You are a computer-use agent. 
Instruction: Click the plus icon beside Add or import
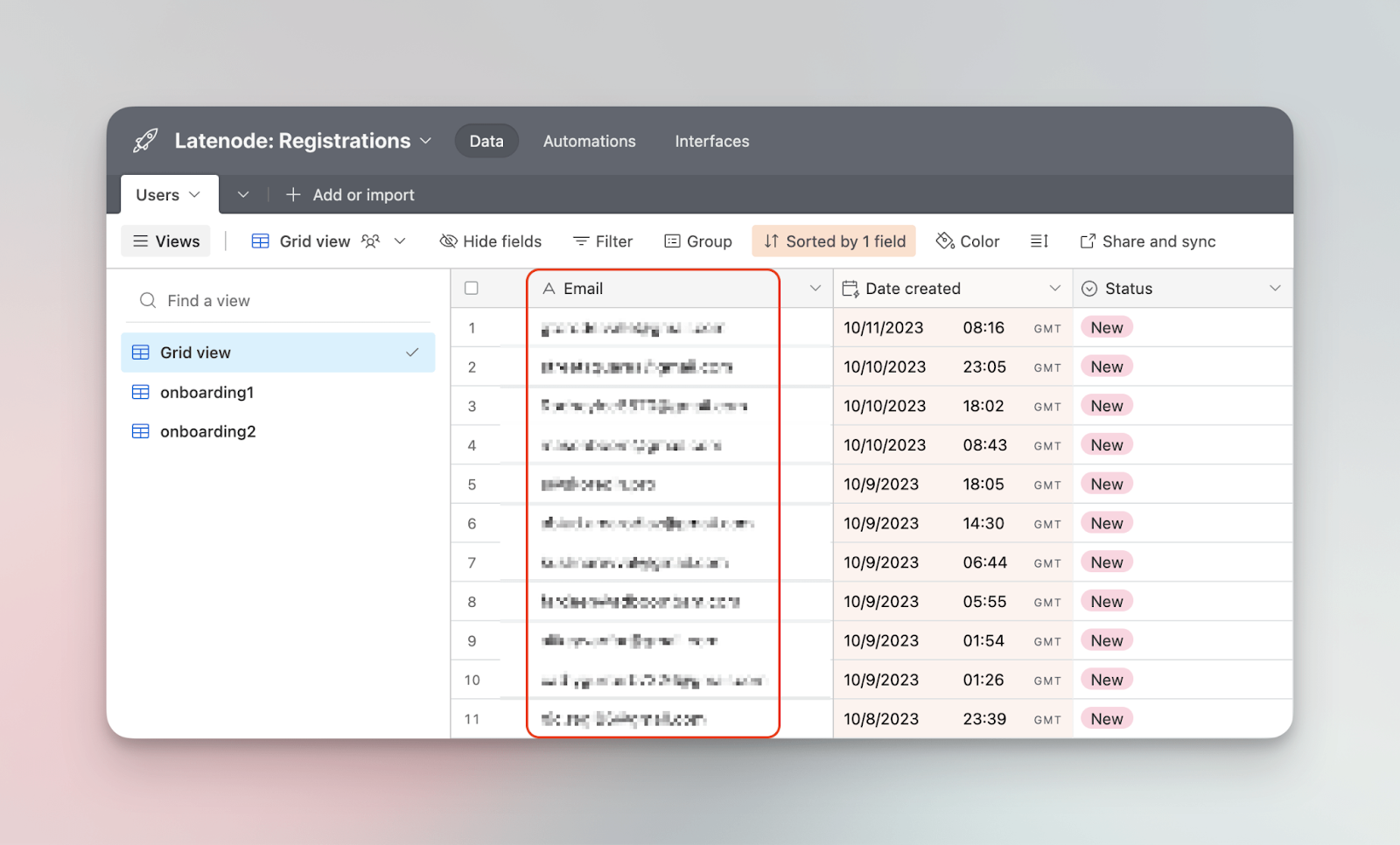click(293, 194)
